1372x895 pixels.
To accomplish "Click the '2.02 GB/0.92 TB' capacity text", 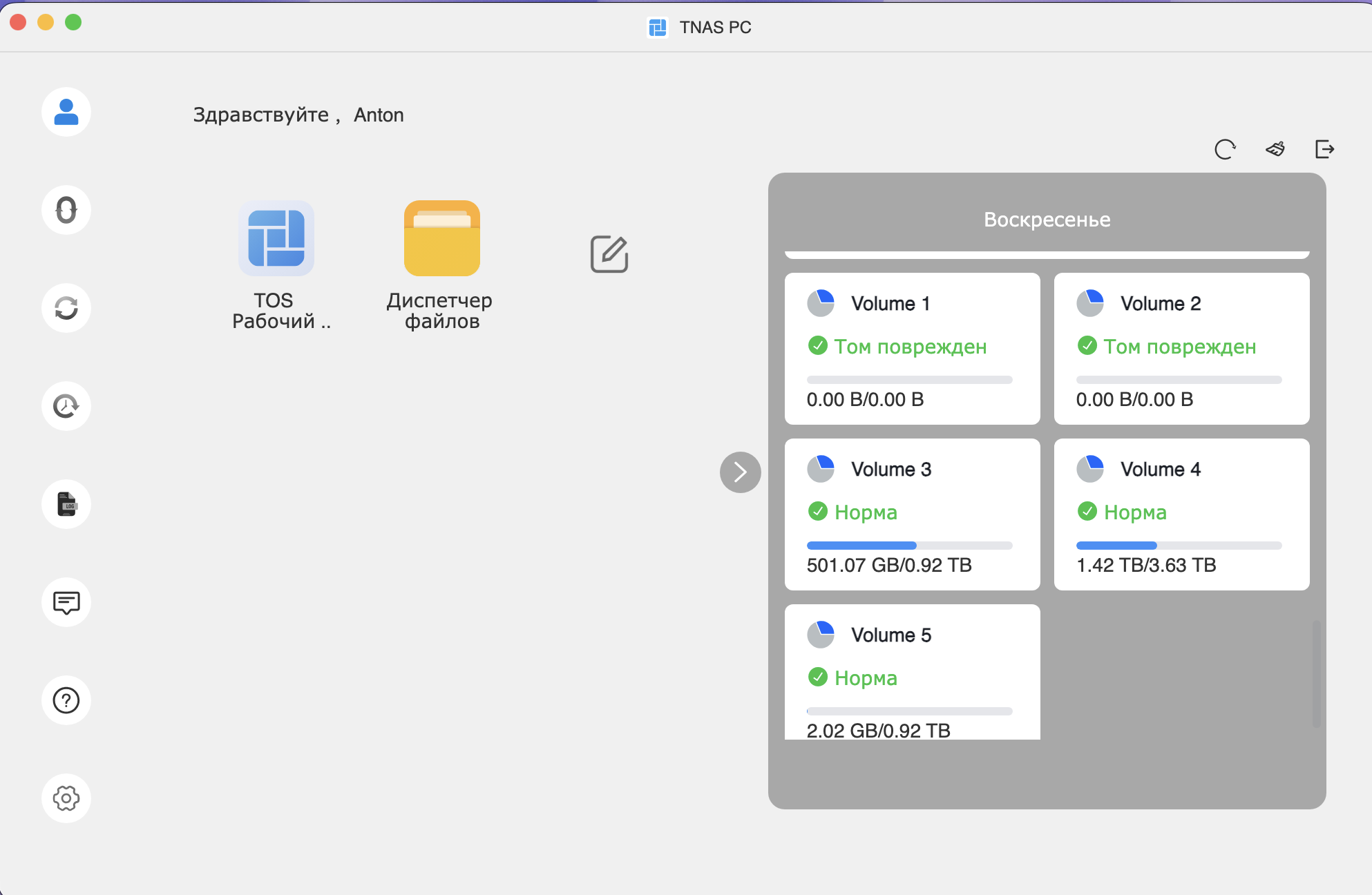I will (x=879, y=730).
